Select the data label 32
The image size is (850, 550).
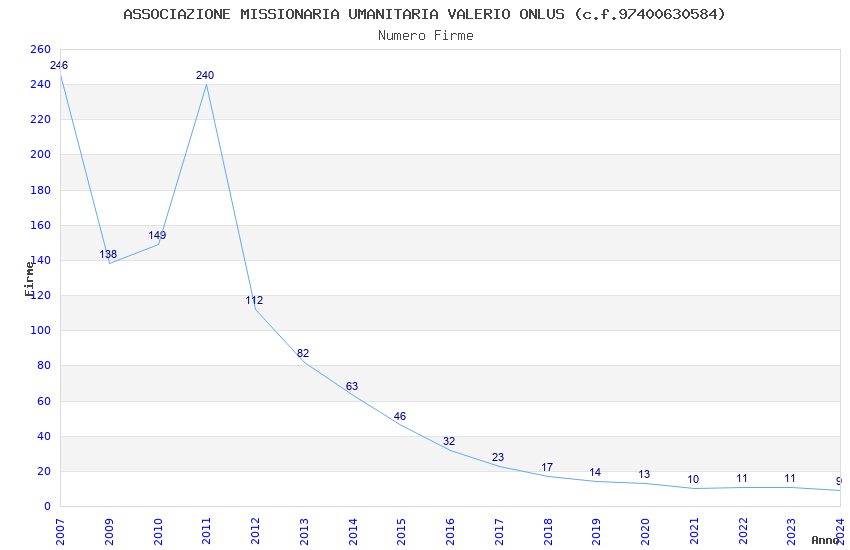click(449, 441)
